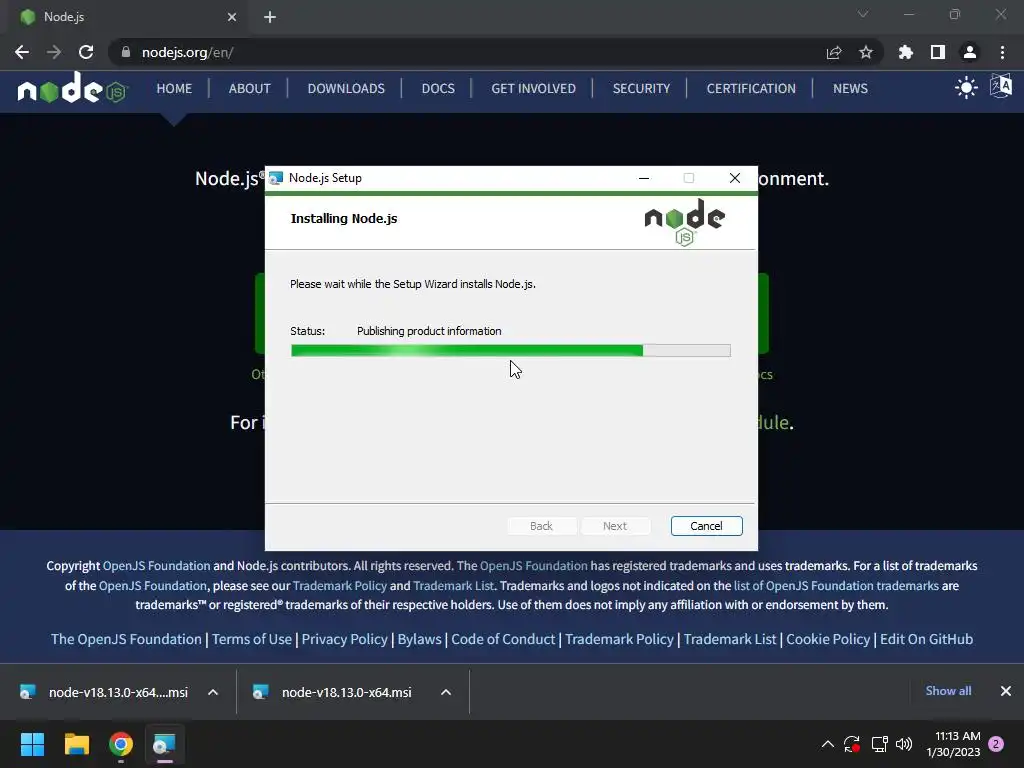The image size is (1024, 768).
Task: Cancel the Node.js installation
Action: click(707, 526)
